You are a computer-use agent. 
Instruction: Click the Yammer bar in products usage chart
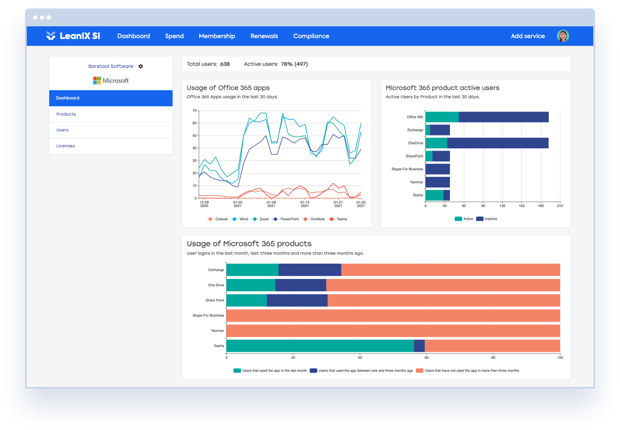point(393,331)
